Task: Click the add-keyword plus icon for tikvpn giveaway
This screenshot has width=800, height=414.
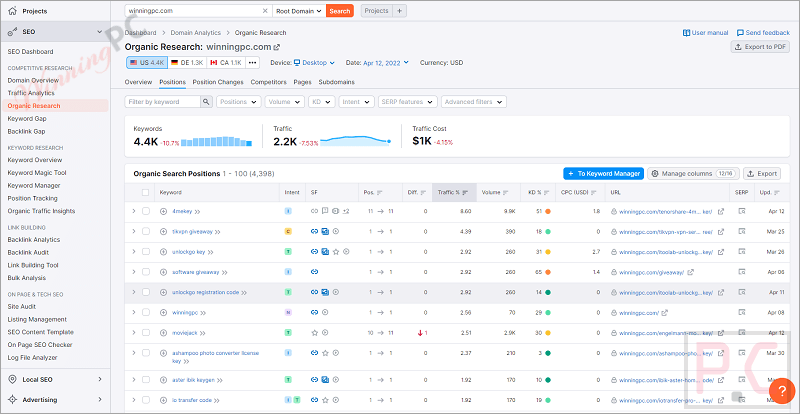Action: coord(163,231)
